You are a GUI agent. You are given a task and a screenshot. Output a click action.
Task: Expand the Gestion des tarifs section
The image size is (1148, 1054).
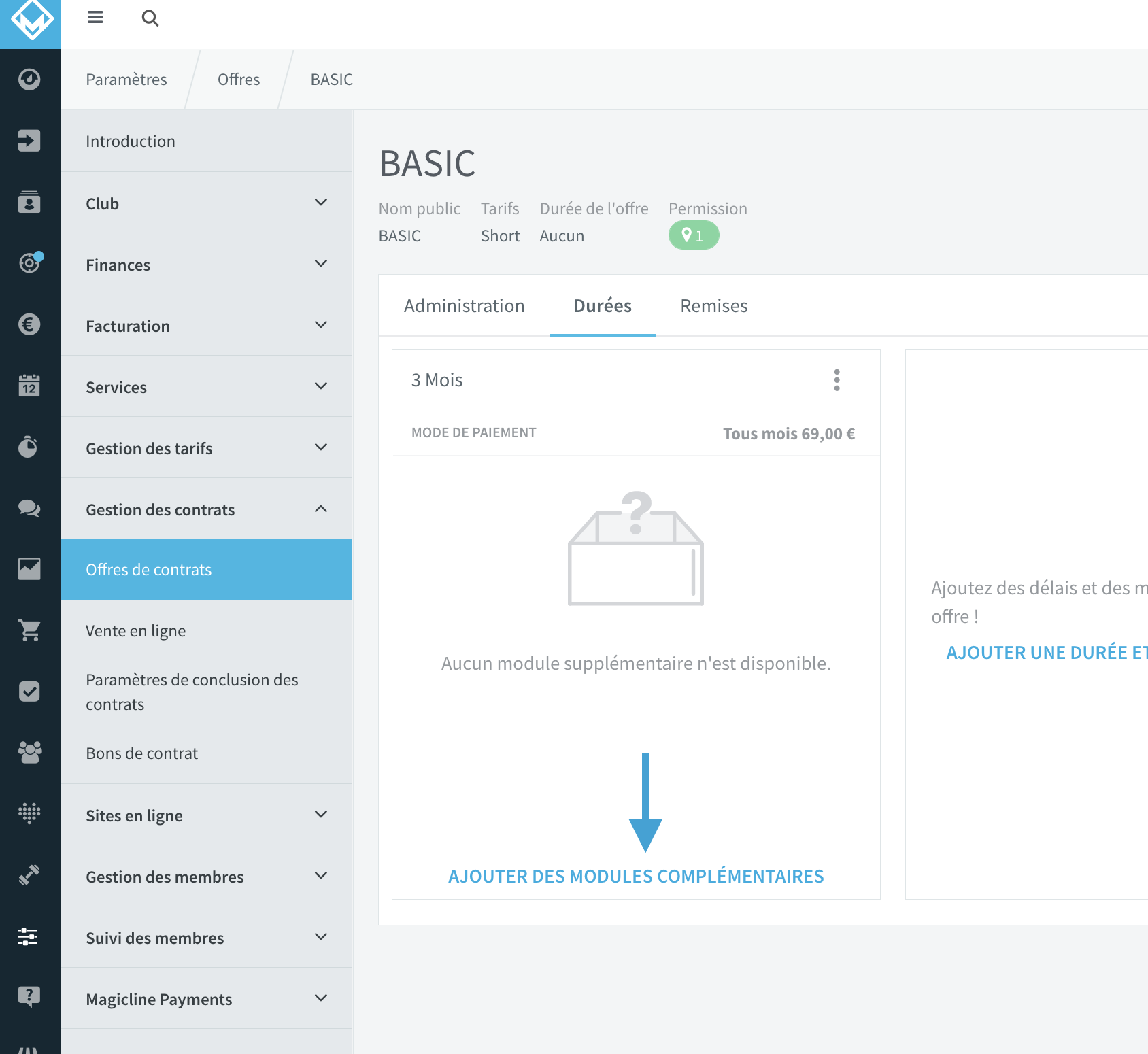click(x=207, y=447)
